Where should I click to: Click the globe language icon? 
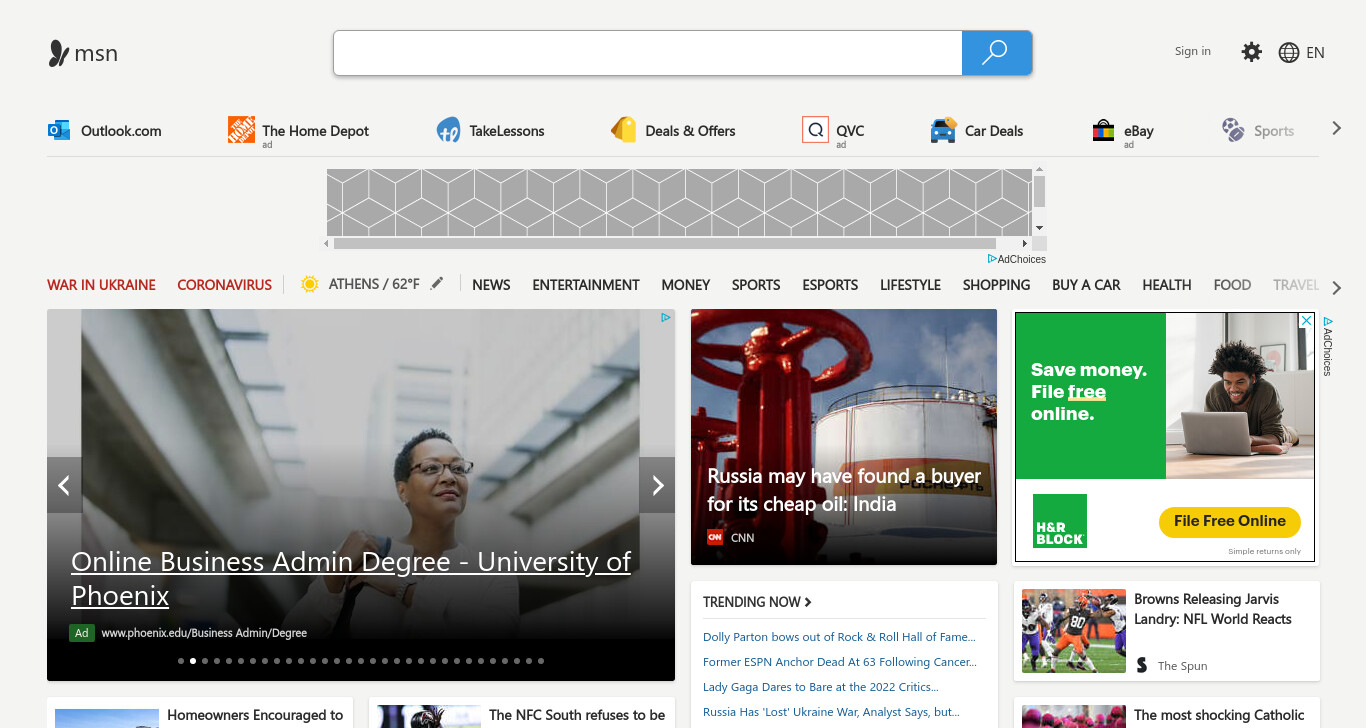click(1289, 53)
